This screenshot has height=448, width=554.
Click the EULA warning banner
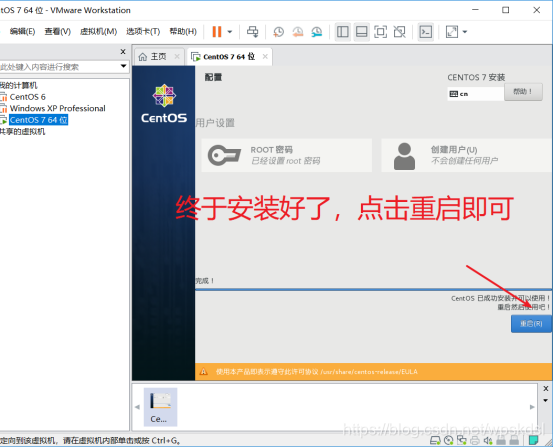coord(373,372)
